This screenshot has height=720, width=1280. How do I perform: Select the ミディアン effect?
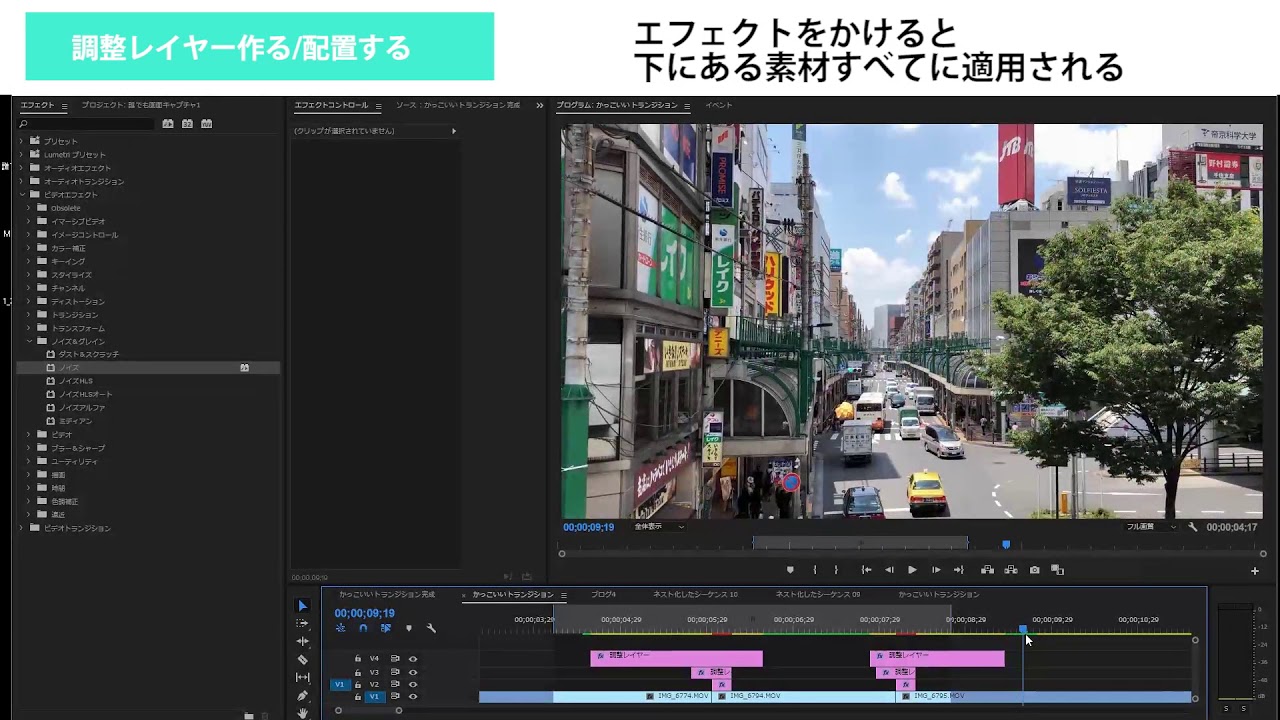(75, 421)
